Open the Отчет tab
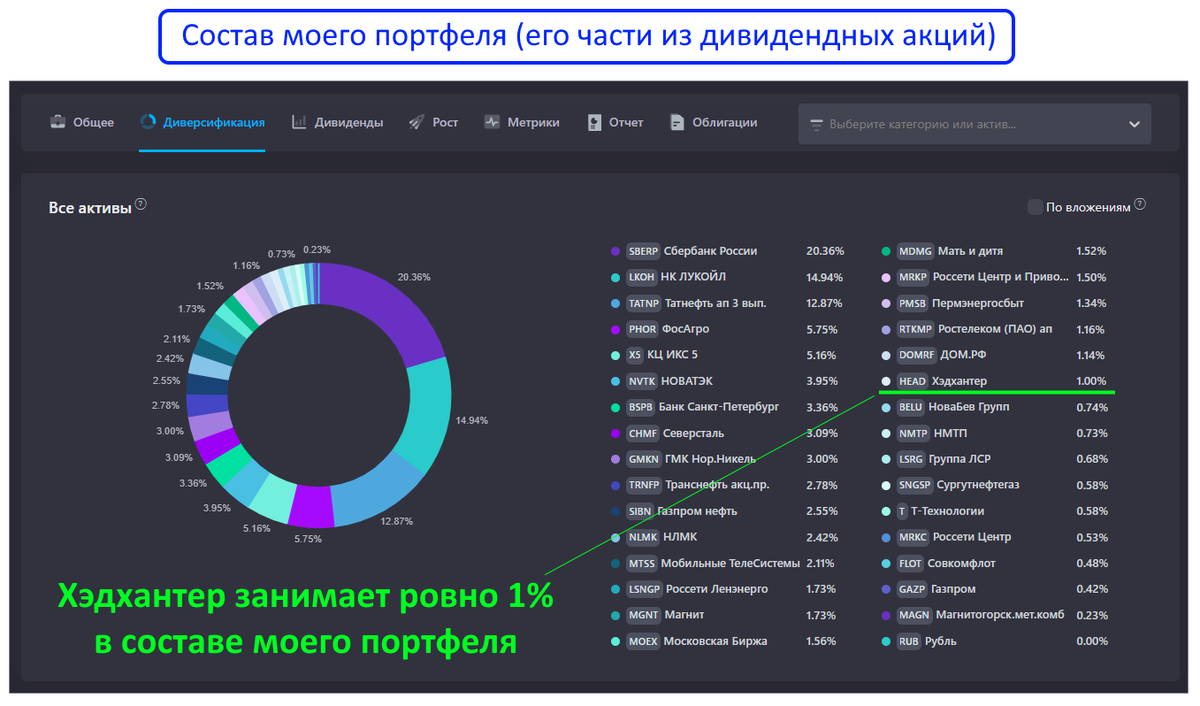The width and height of the screenshot is (1200, 706). click(x=616, y=123)
